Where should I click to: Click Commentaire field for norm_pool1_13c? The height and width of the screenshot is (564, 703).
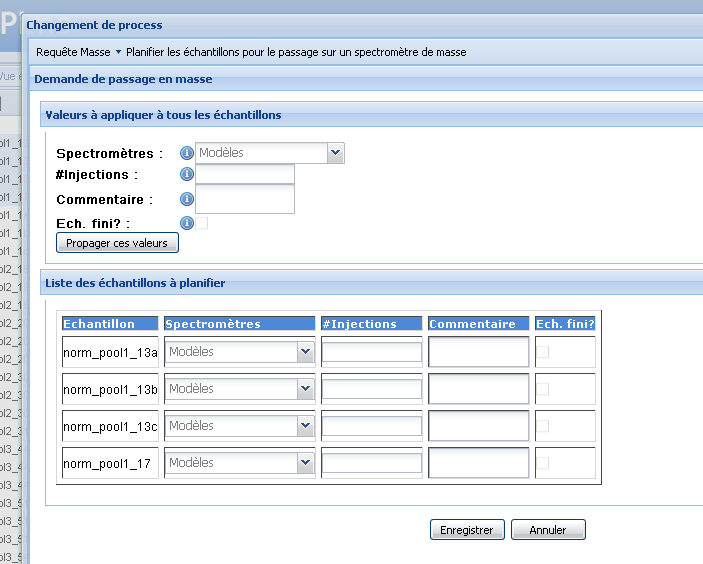click(478, 426)
